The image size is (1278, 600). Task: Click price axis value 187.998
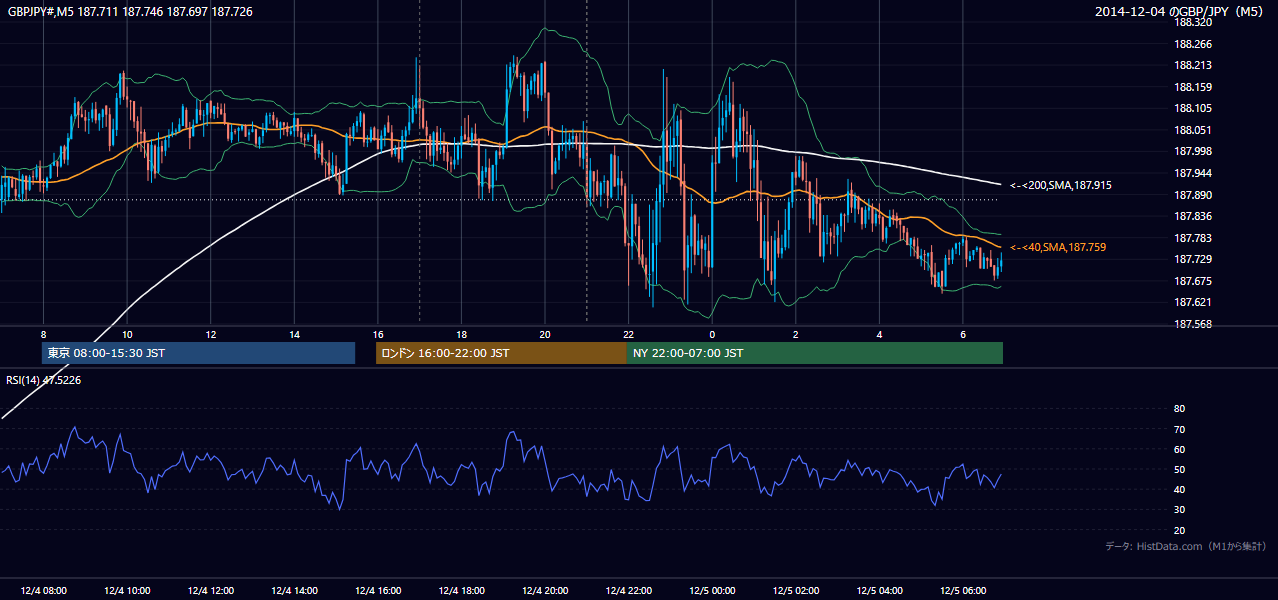tap(1192, 152)
